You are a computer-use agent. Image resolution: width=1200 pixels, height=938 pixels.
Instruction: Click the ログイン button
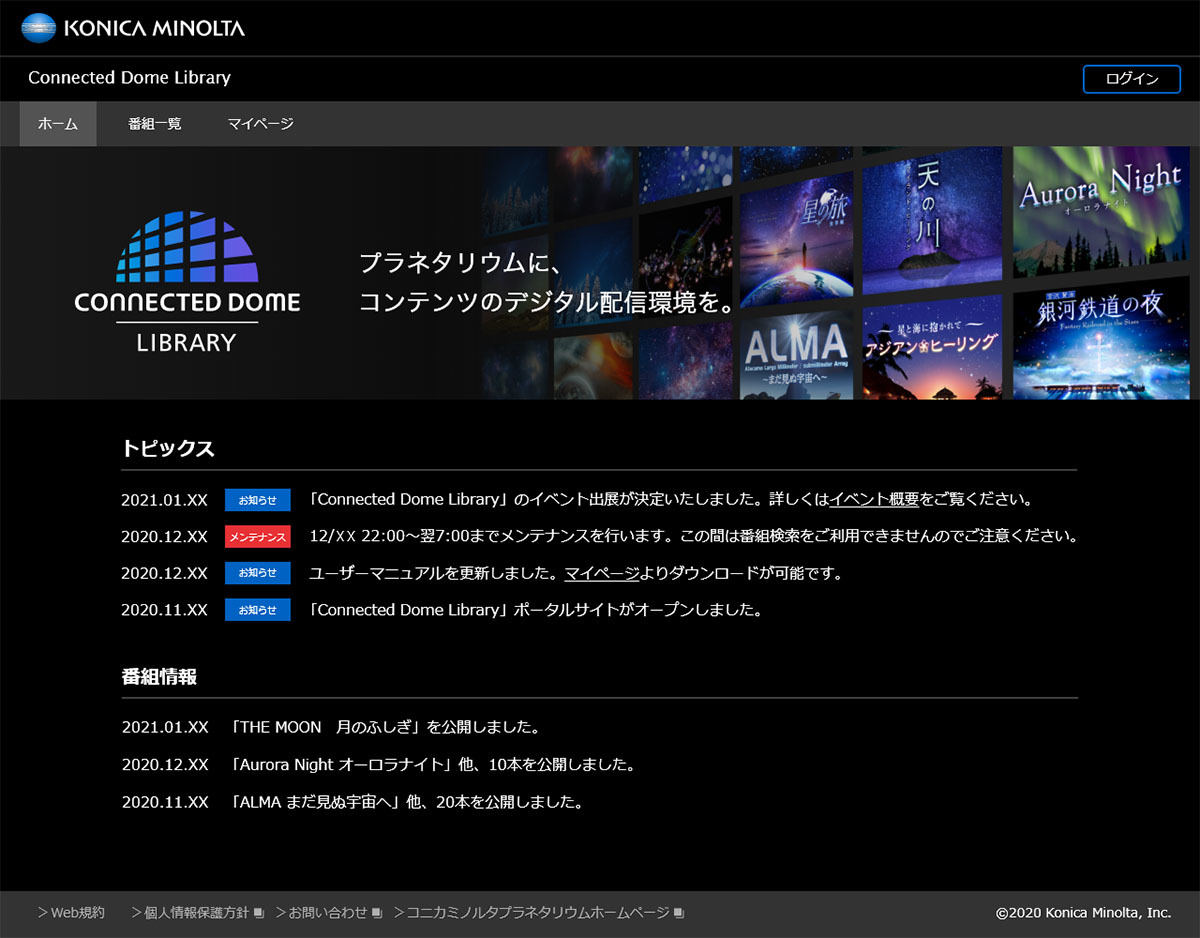pos(1132,79)
